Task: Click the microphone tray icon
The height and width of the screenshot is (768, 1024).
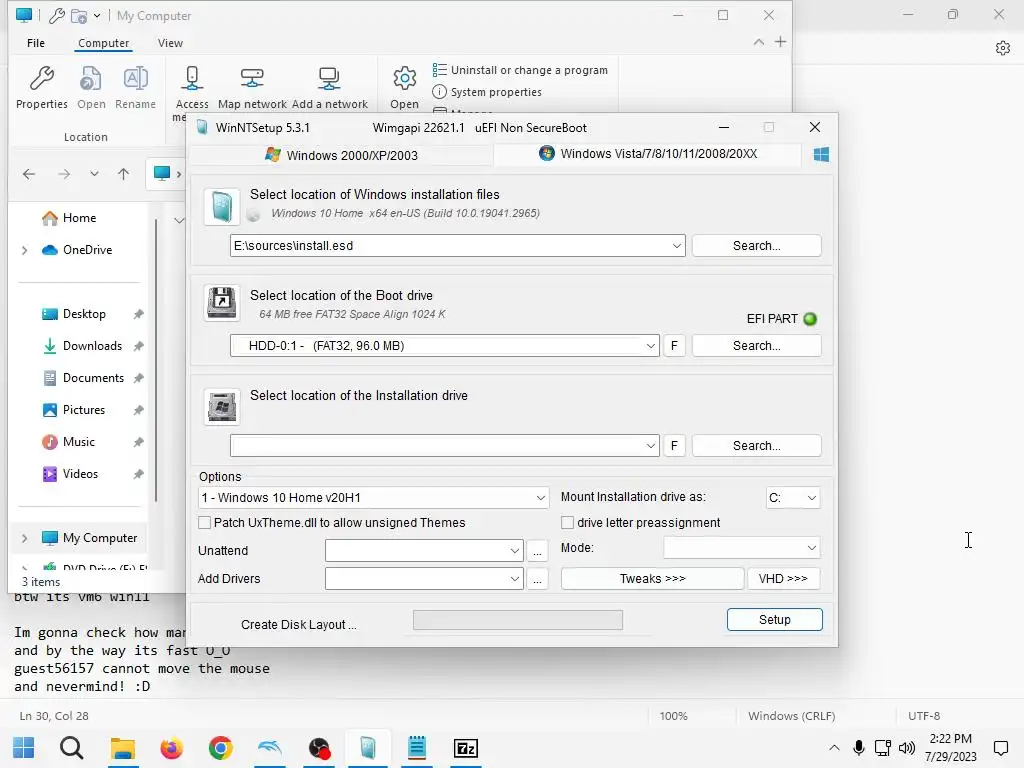Action: click(x=859, y=748)
